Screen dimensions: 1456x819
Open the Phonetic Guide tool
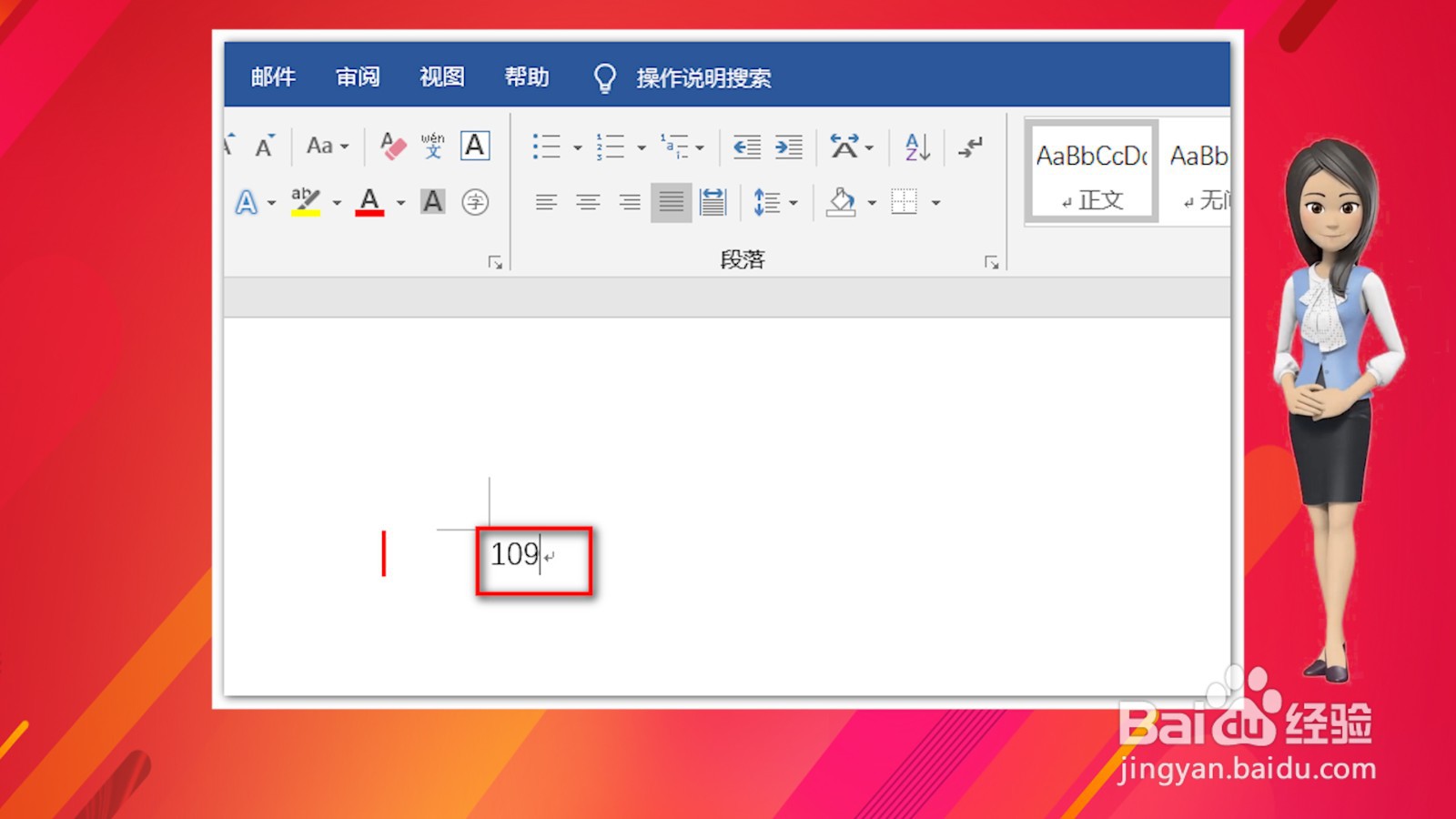coord(431,146)
